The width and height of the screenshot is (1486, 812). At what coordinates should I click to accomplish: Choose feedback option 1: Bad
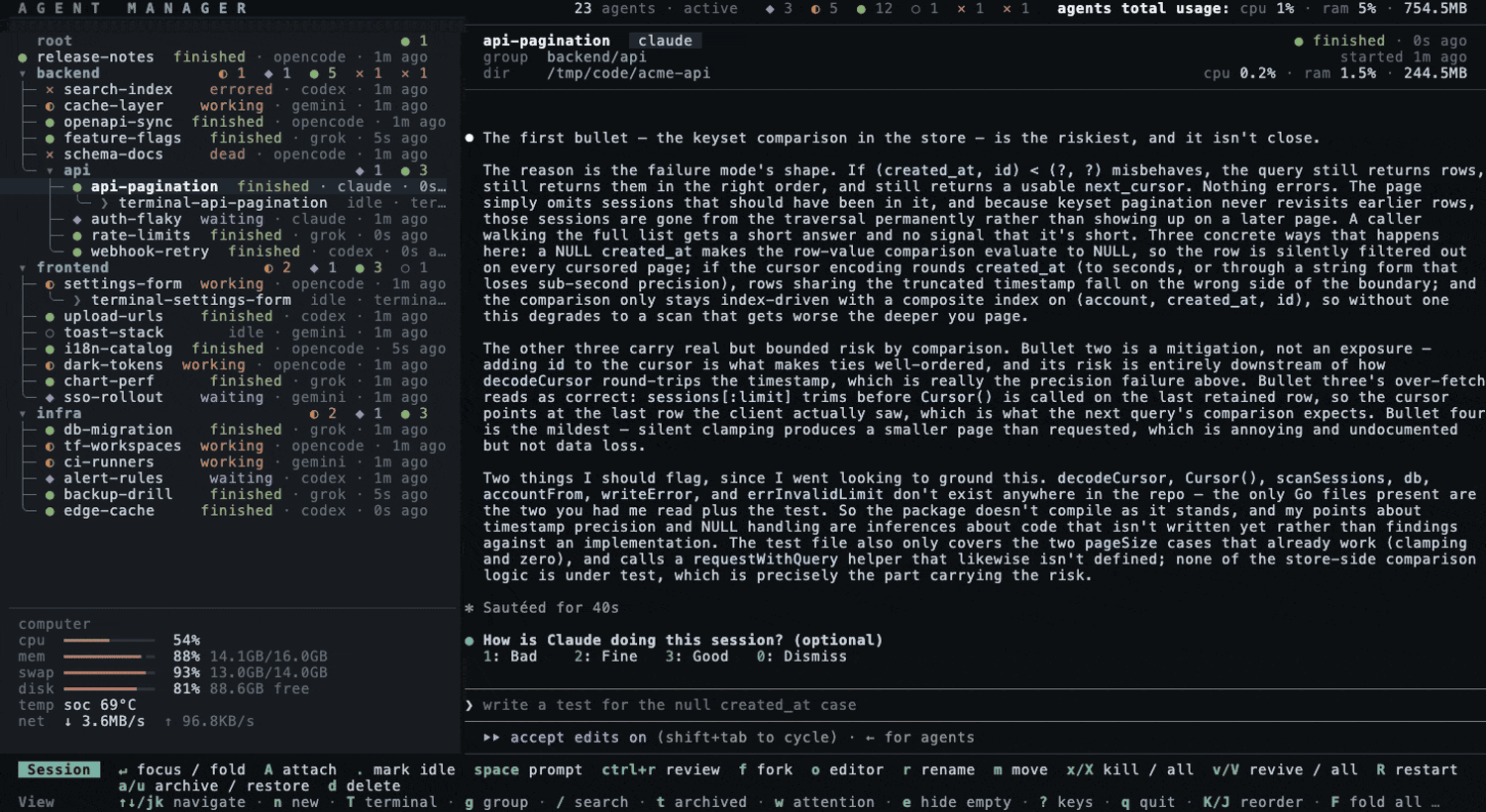pos(510,657)
